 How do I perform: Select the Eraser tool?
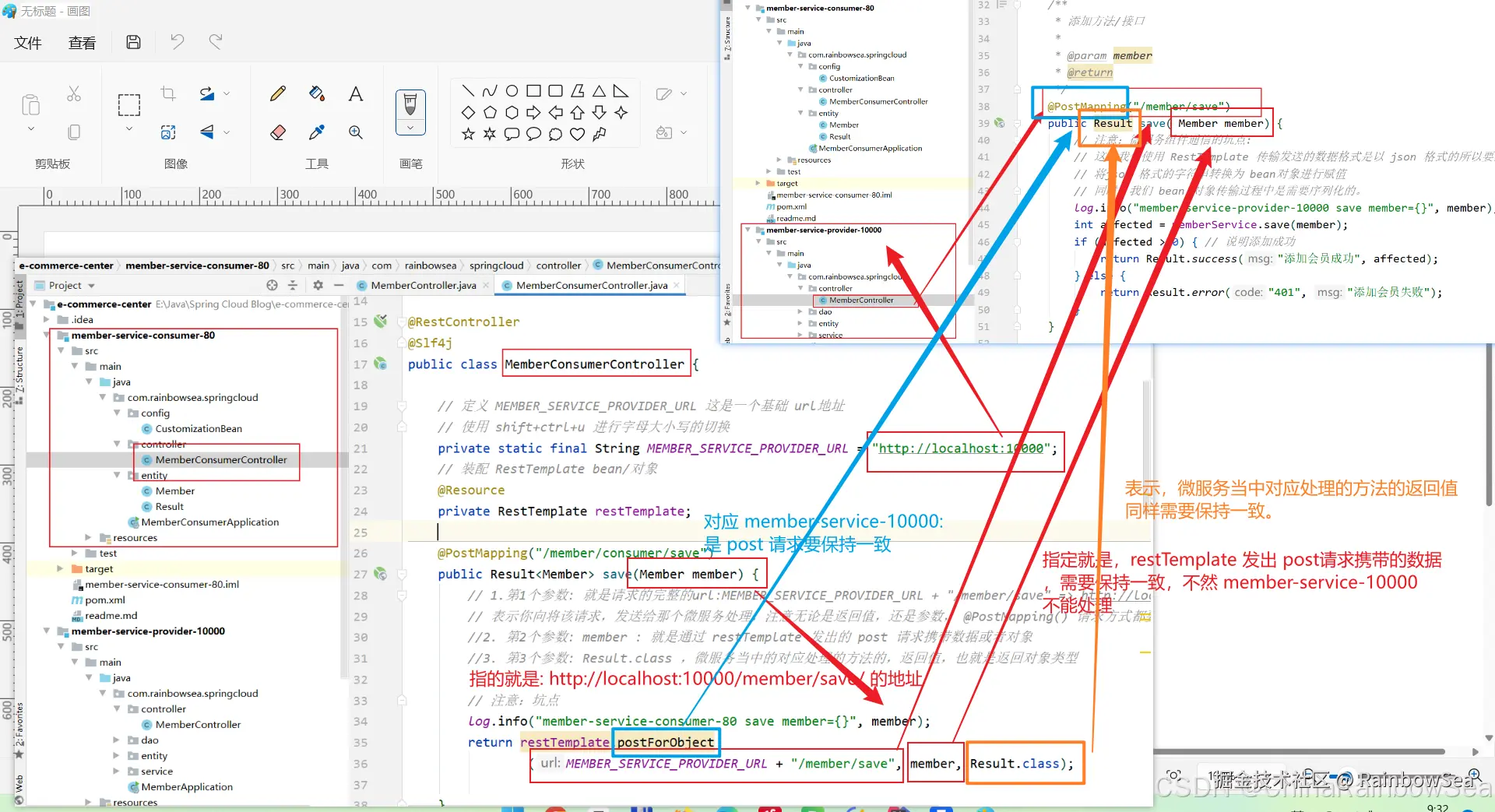(x=278, y=132)
